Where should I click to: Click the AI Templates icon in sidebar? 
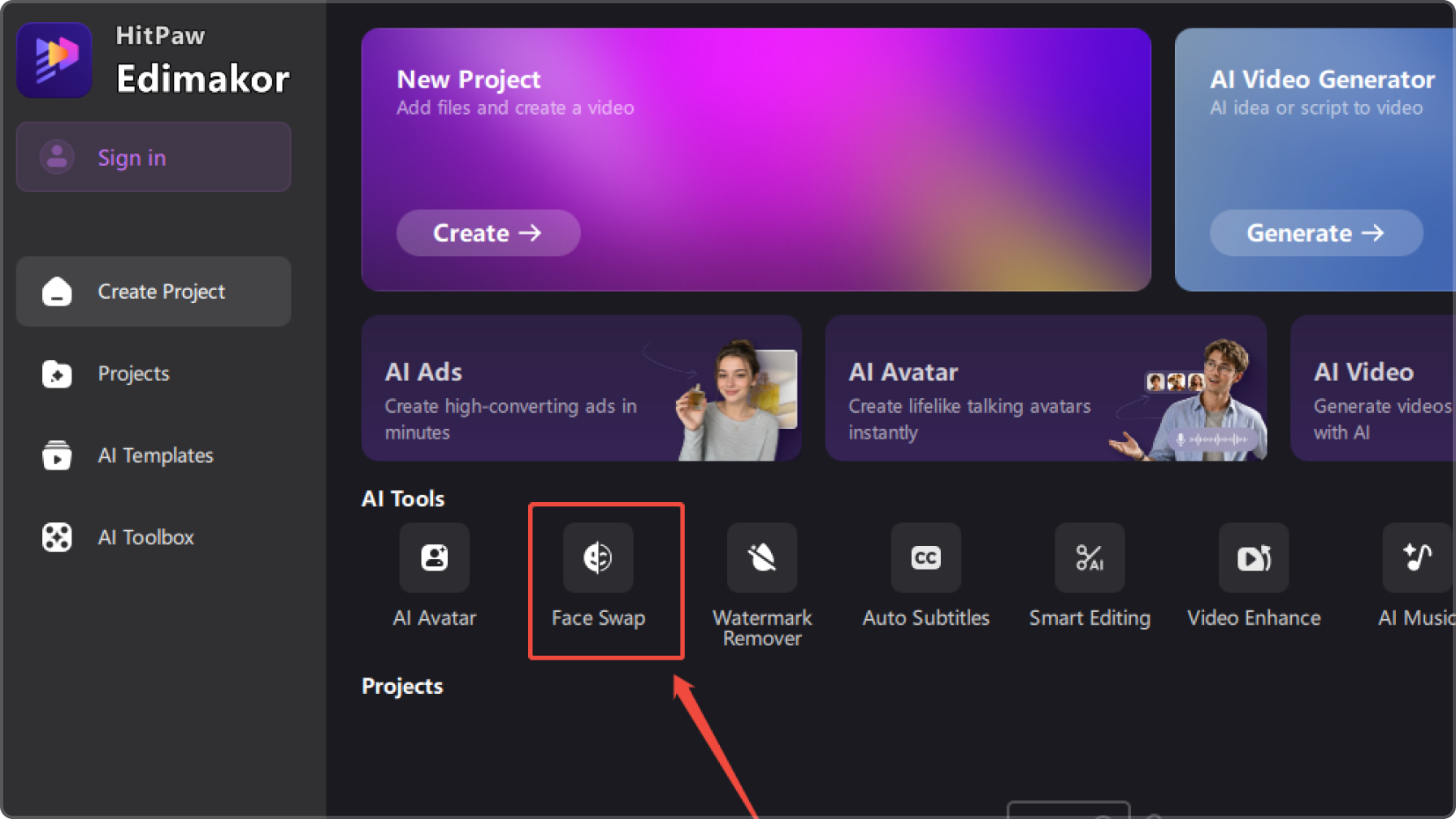pos(57,455)
